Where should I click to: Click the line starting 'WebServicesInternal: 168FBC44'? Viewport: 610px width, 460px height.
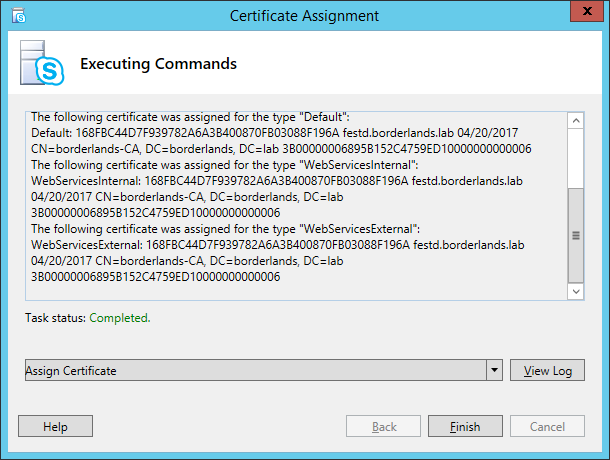277,181
